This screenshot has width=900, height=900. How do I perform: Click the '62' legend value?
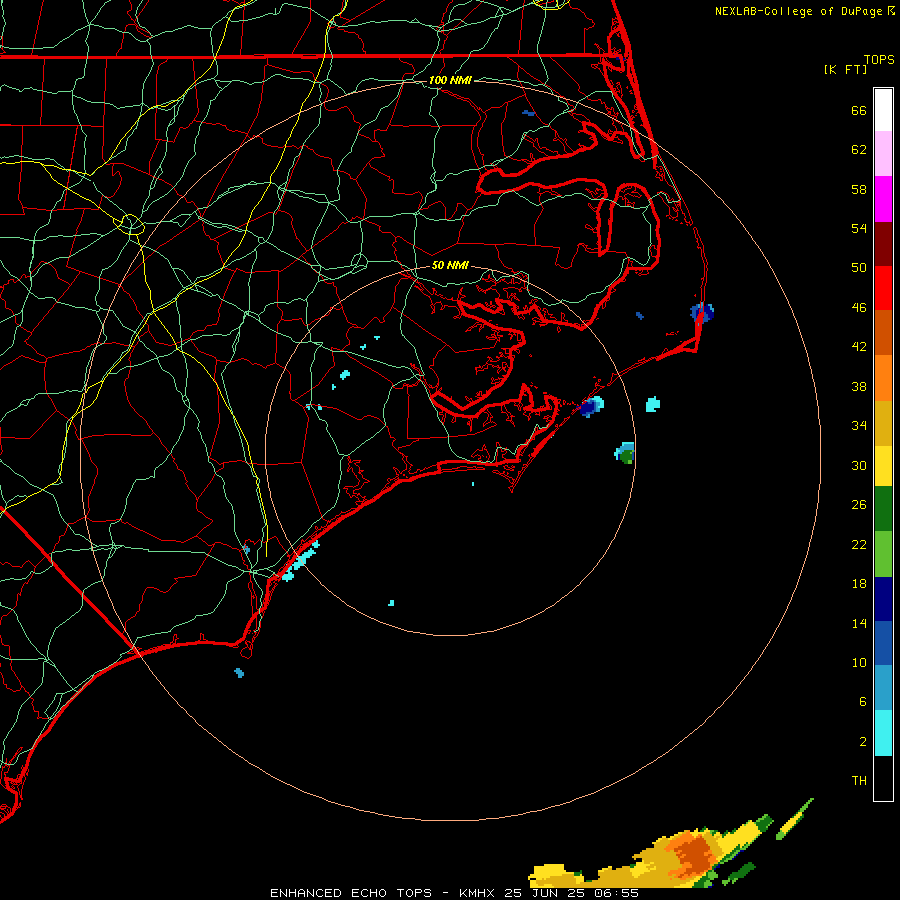pyautogui.click(x=859, y=150)
